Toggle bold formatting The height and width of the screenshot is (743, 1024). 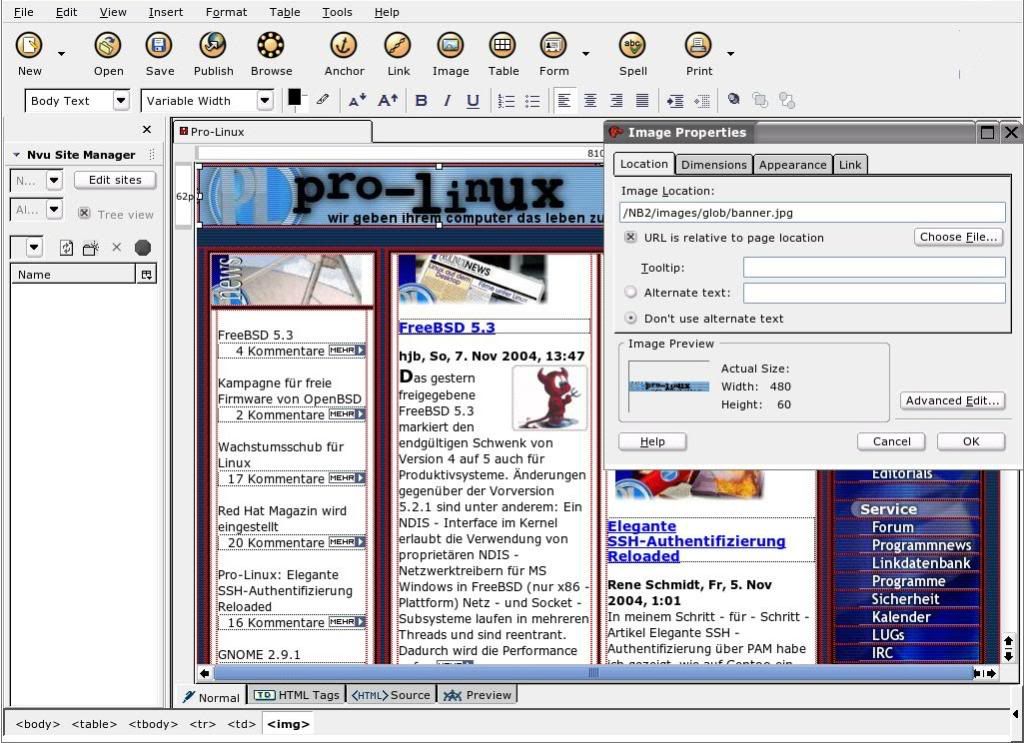pyautogui.click(x=421, y=101)
